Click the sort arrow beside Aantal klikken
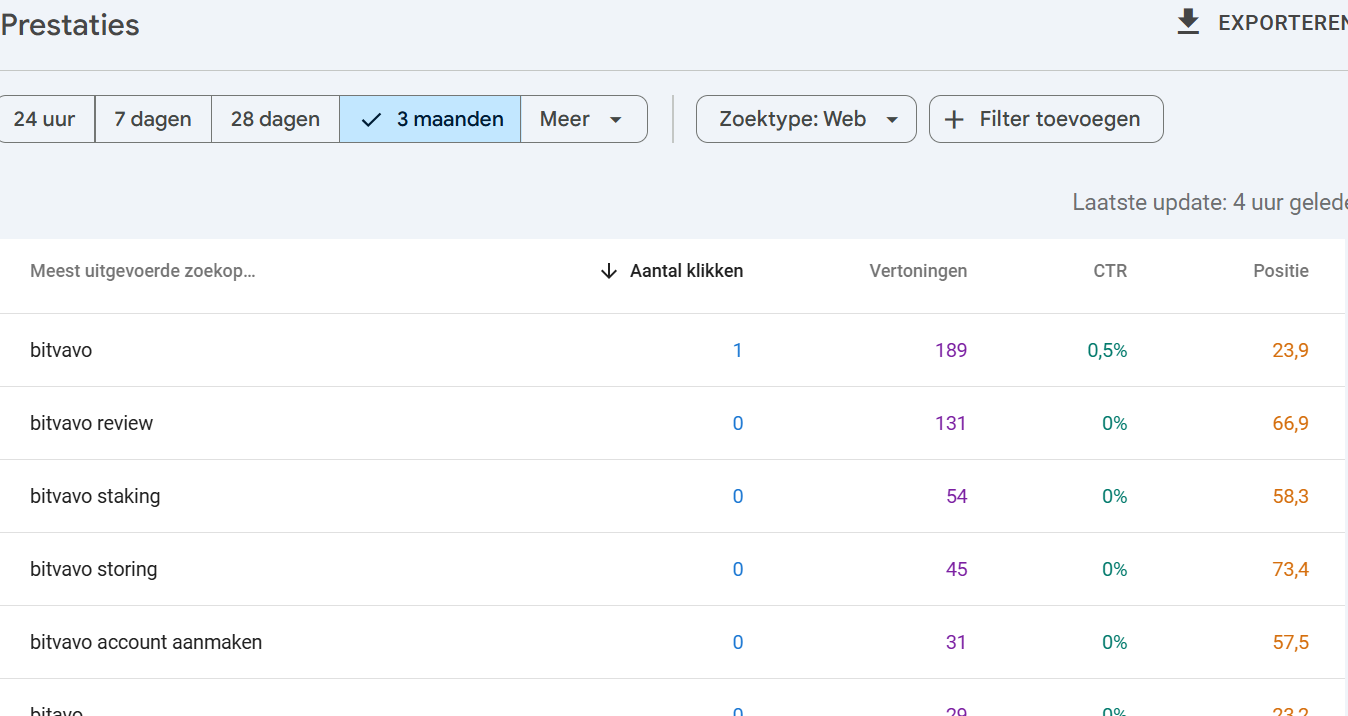 [608, 271]
